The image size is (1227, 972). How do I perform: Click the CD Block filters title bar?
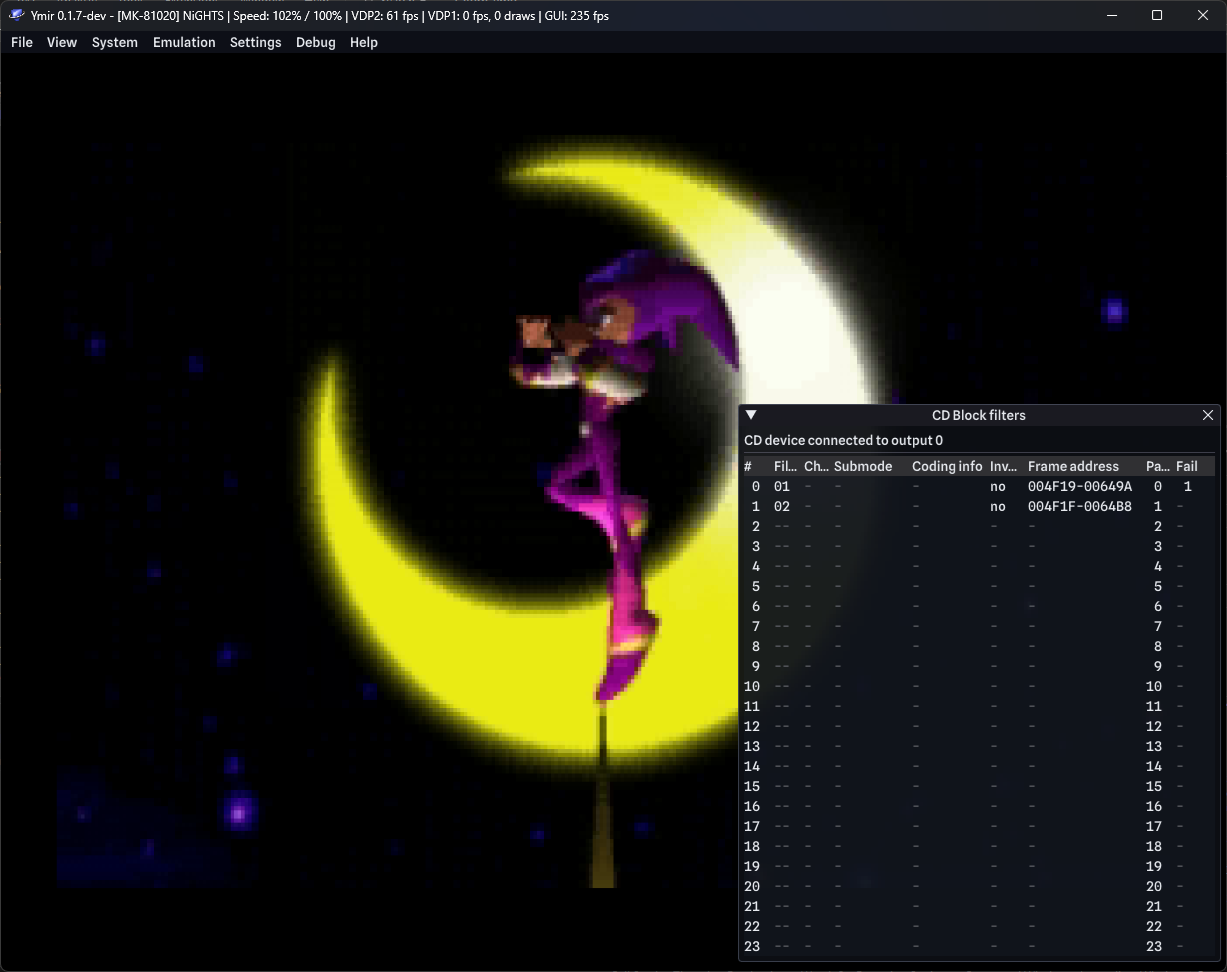coord(978,415)
